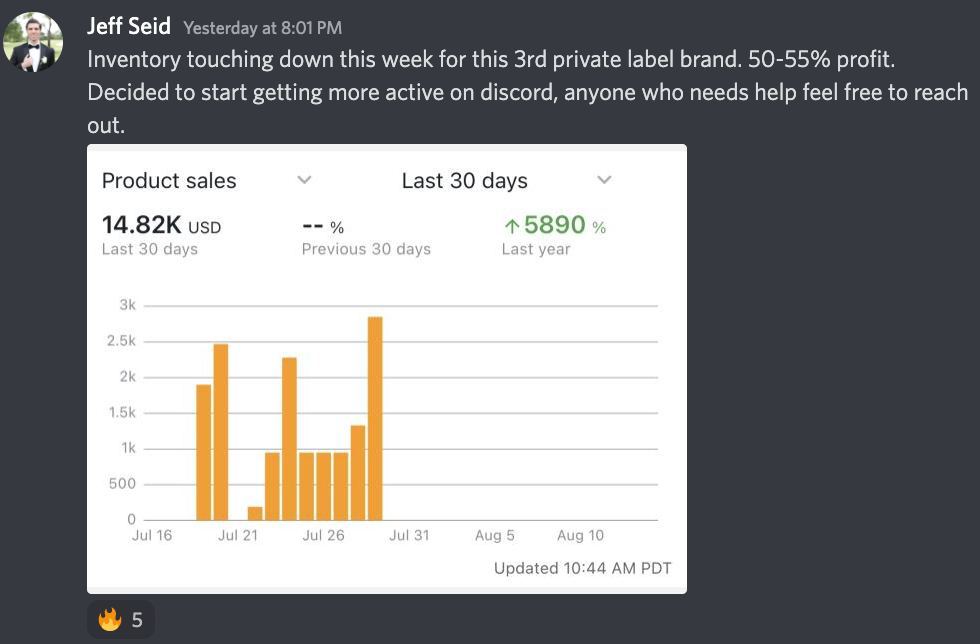Image resolution: width=980 pixels, height=644 pixels.
Task: Click the "Previous 30 days" comparison label
Action: tap(366, 249)
